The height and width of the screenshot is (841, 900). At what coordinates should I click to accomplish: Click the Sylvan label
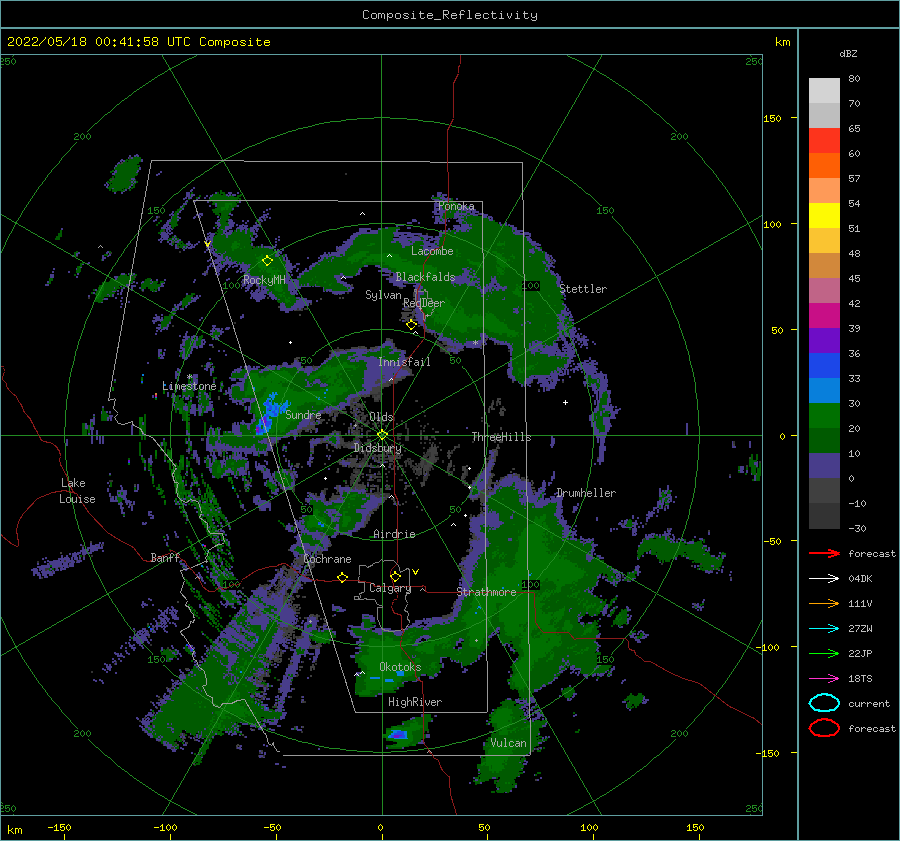[x=383, y=295]
